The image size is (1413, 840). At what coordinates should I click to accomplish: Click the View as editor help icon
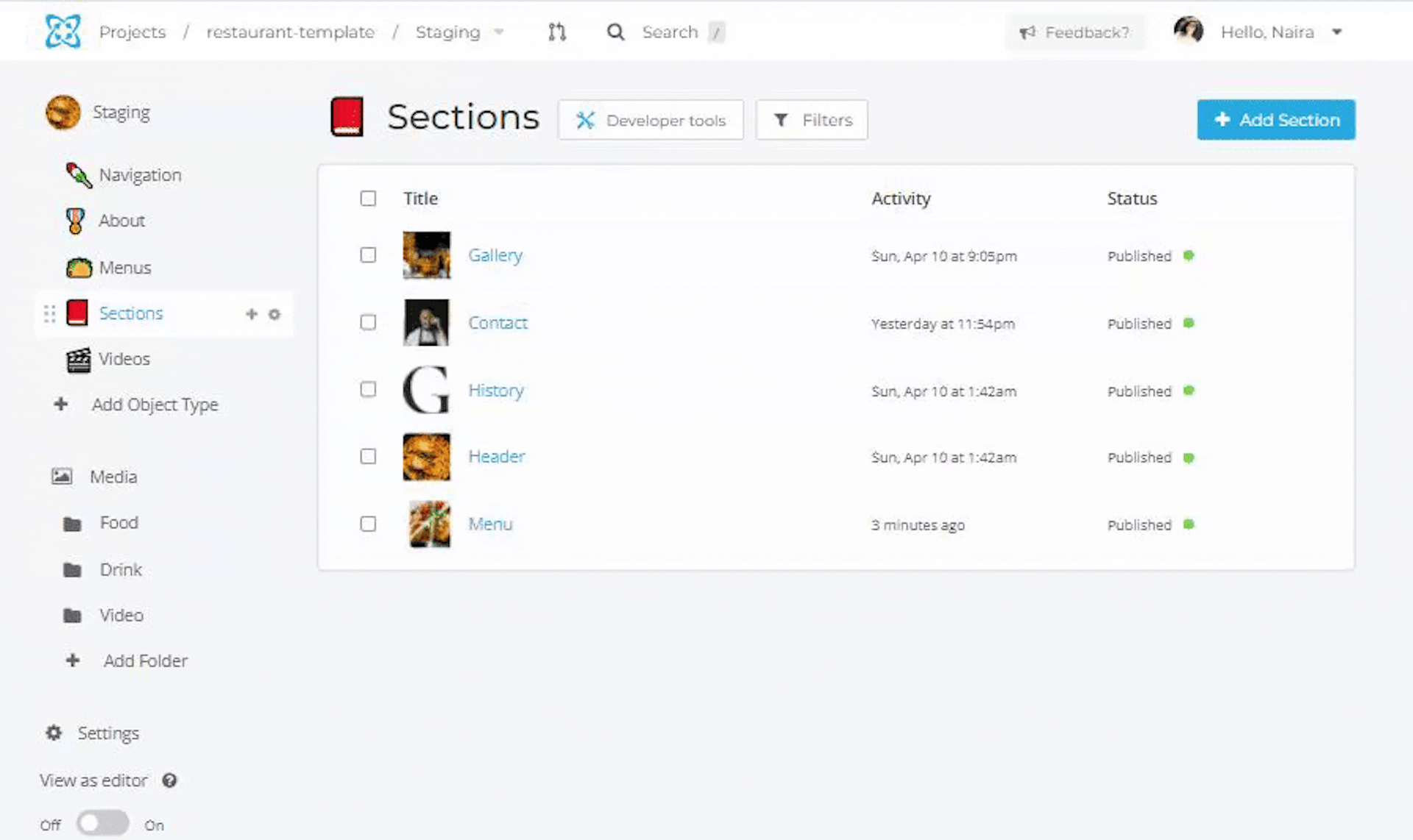click(x=169, y=780)
